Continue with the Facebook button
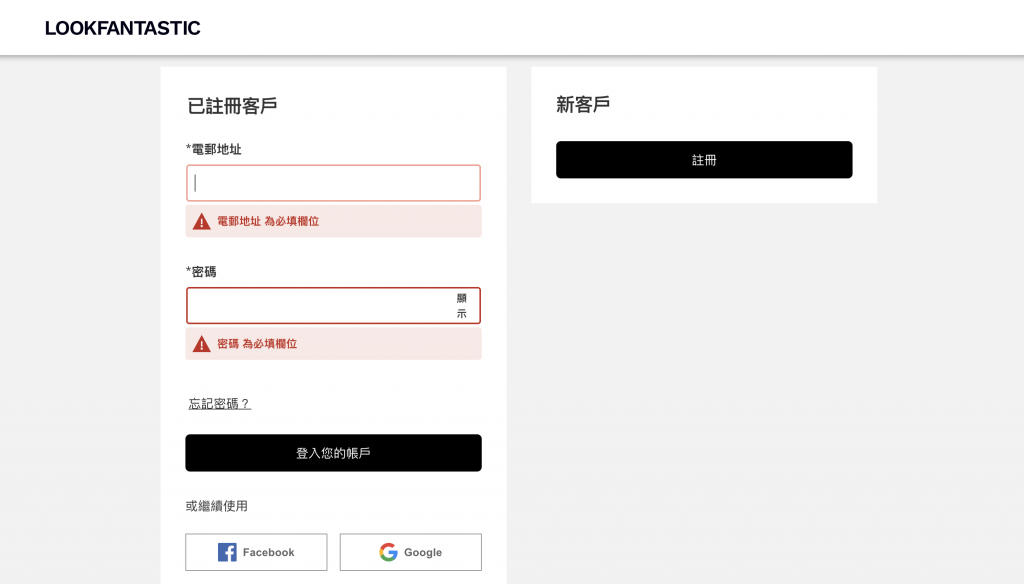The height and width of the screenshot is (584, 1024). coord(256,552)
